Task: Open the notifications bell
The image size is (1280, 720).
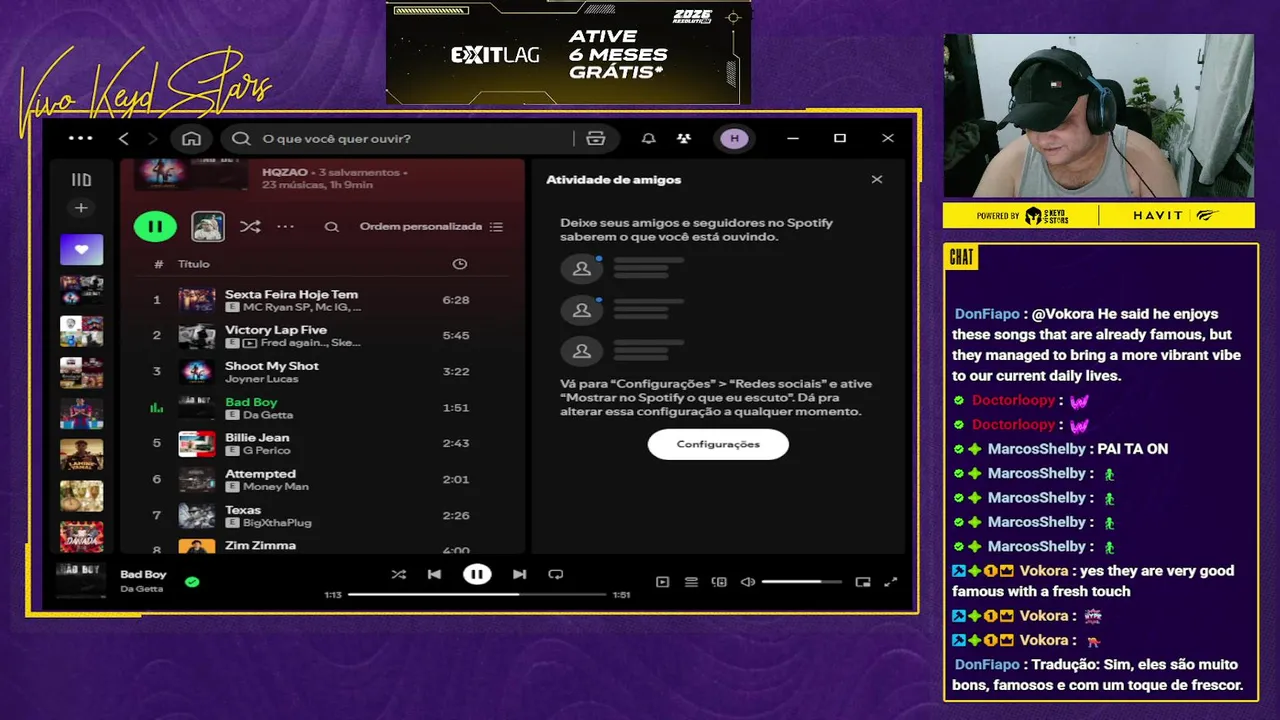Action: (648, 138)
